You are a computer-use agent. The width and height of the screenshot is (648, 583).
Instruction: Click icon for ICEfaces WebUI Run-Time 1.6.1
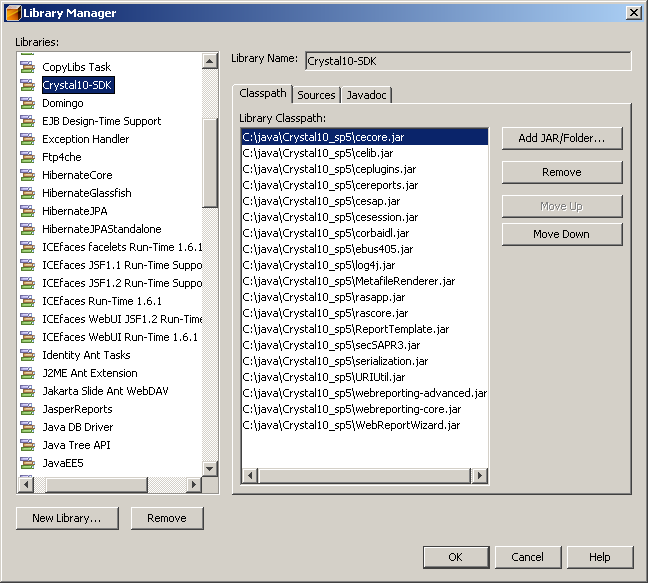28,337
